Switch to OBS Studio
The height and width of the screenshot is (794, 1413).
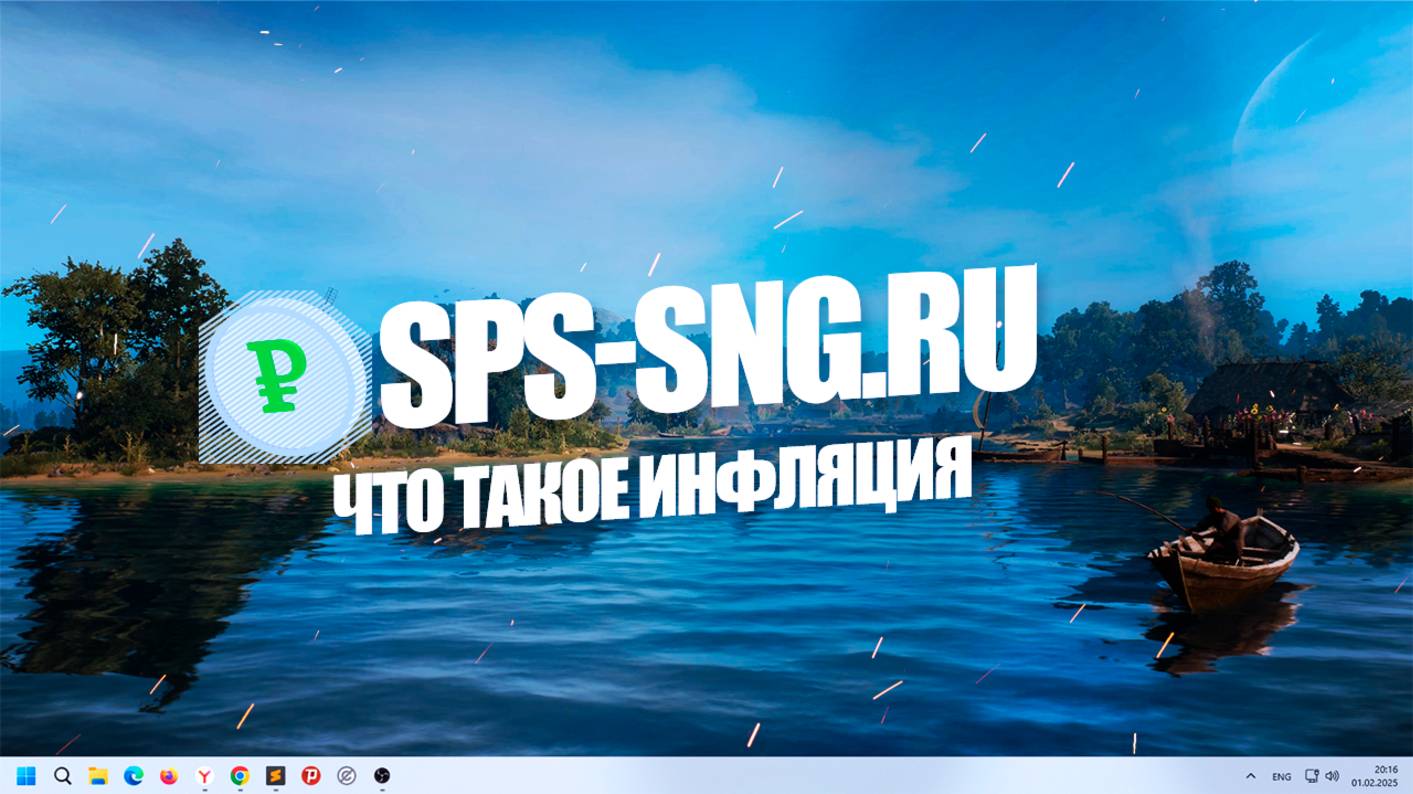point(381,776)
